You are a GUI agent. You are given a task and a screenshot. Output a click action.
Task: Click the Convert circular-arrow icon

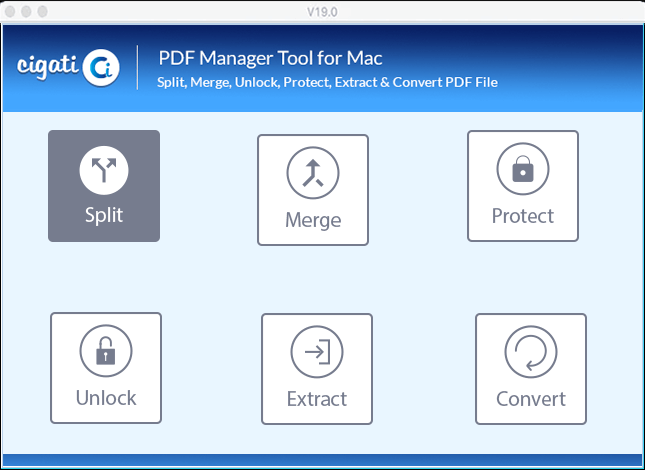[531, 352]
